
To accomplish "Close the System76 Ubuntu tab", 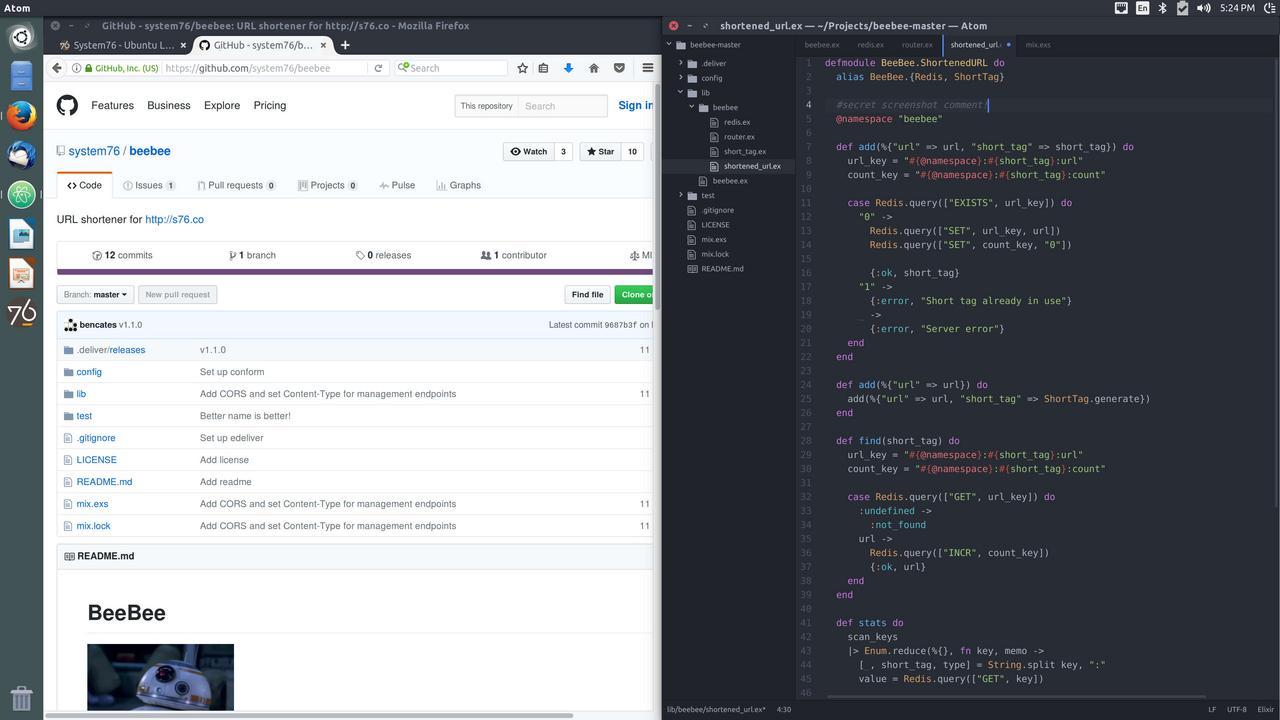I will [183, 45].
